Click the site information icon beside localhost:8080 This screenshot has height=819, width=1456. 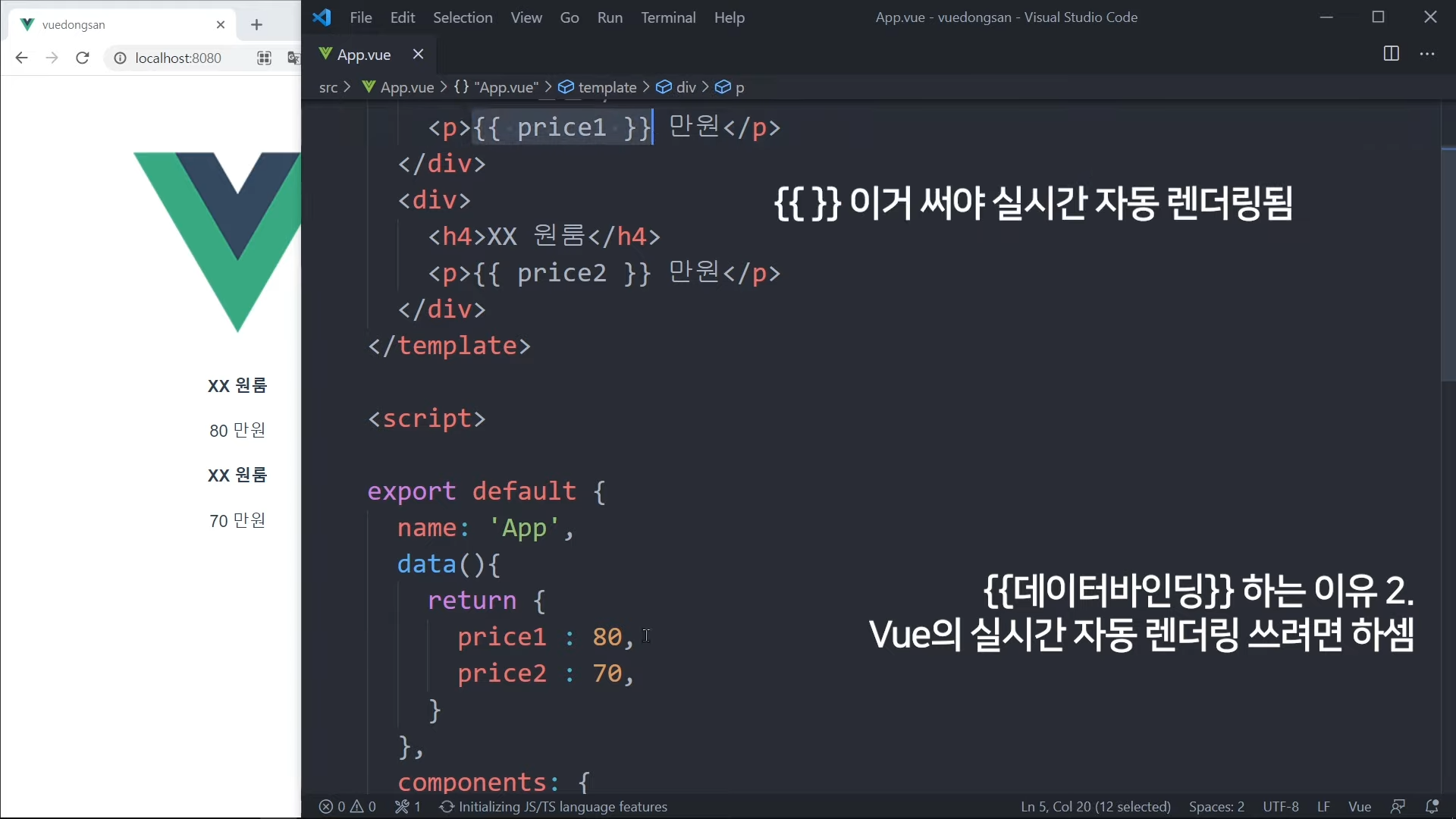[120, 58]
